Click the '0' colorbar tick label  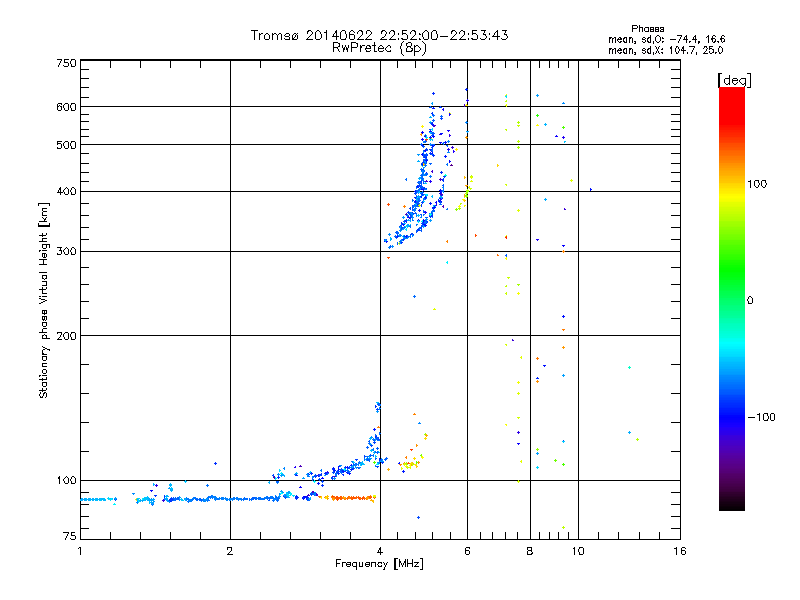[750, 300]
